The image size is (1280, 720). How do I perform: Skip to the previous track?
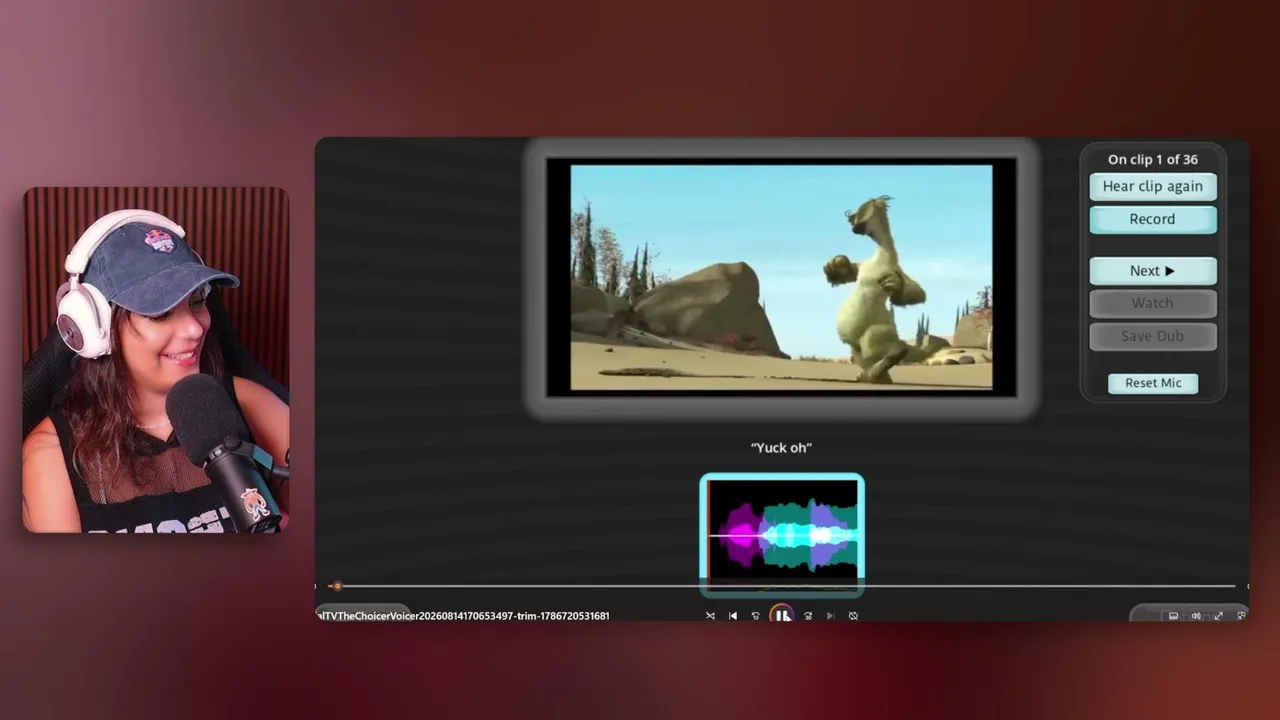[733, 616]
